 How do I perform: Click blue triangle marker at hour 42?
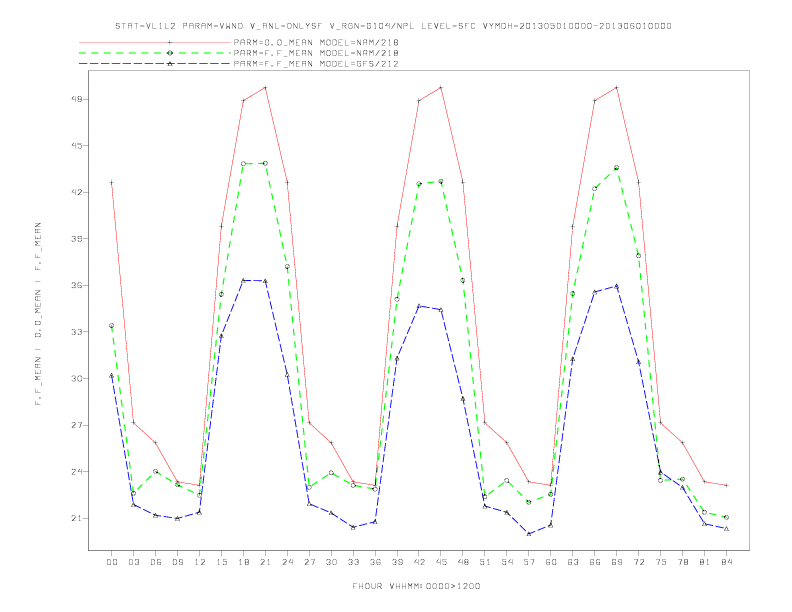(419, 306)
